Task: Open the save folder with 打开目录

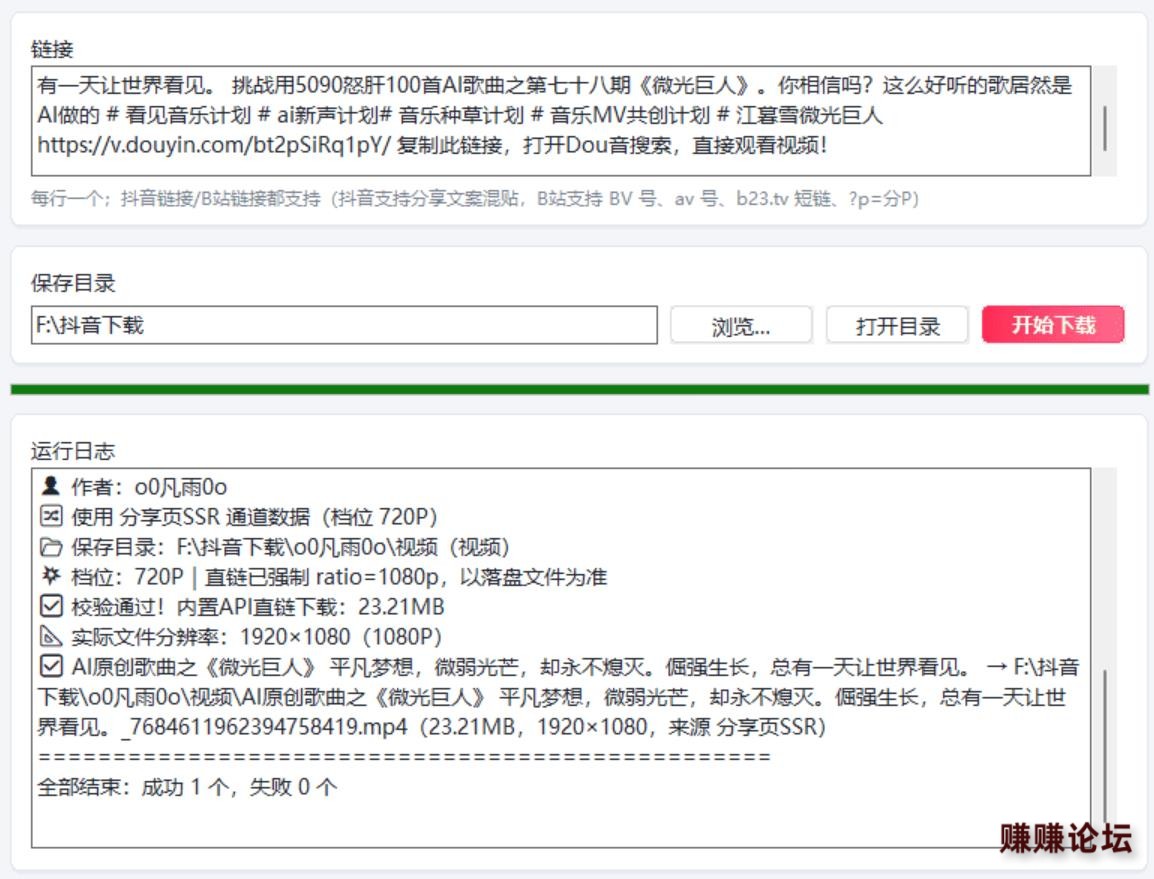Action: coord(897,325)
